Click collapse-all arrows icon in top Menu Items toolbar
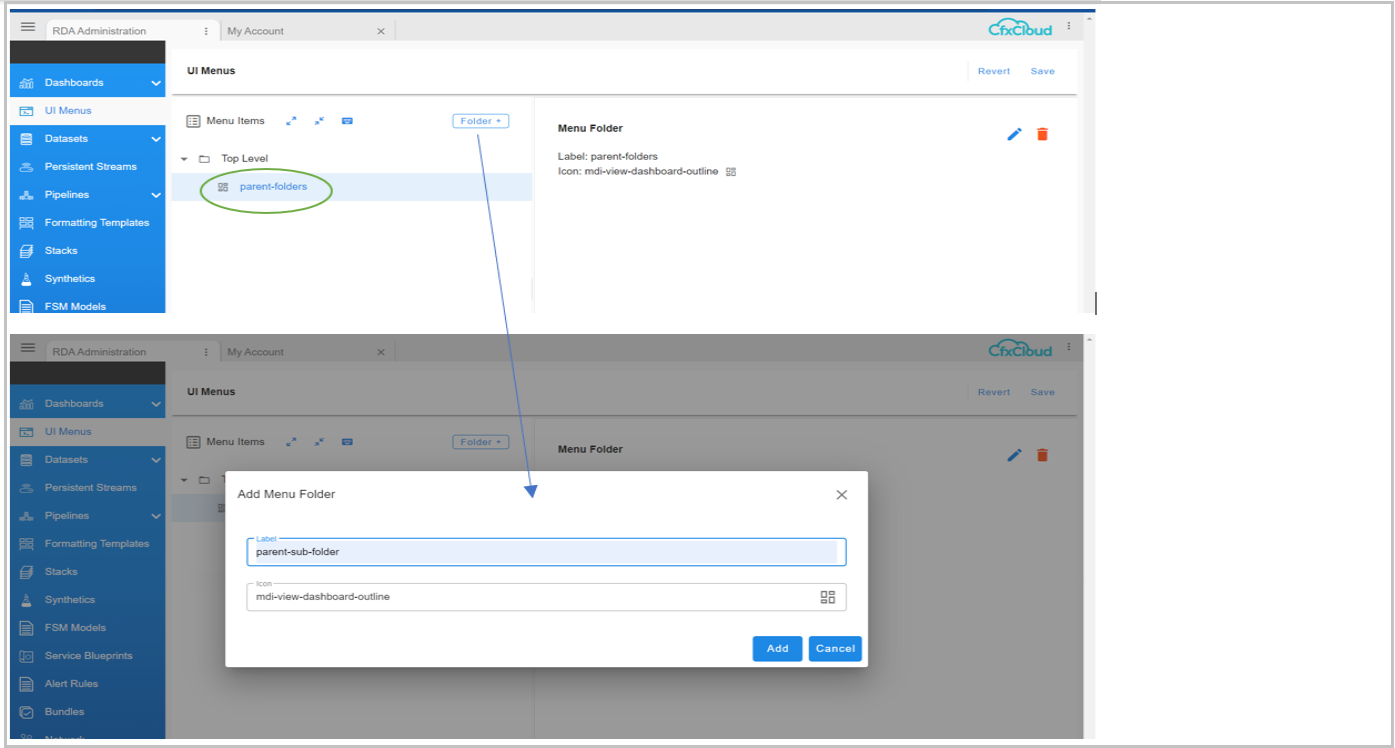Viewport: 1395px width, 748px height. click(x=319, y=121)
